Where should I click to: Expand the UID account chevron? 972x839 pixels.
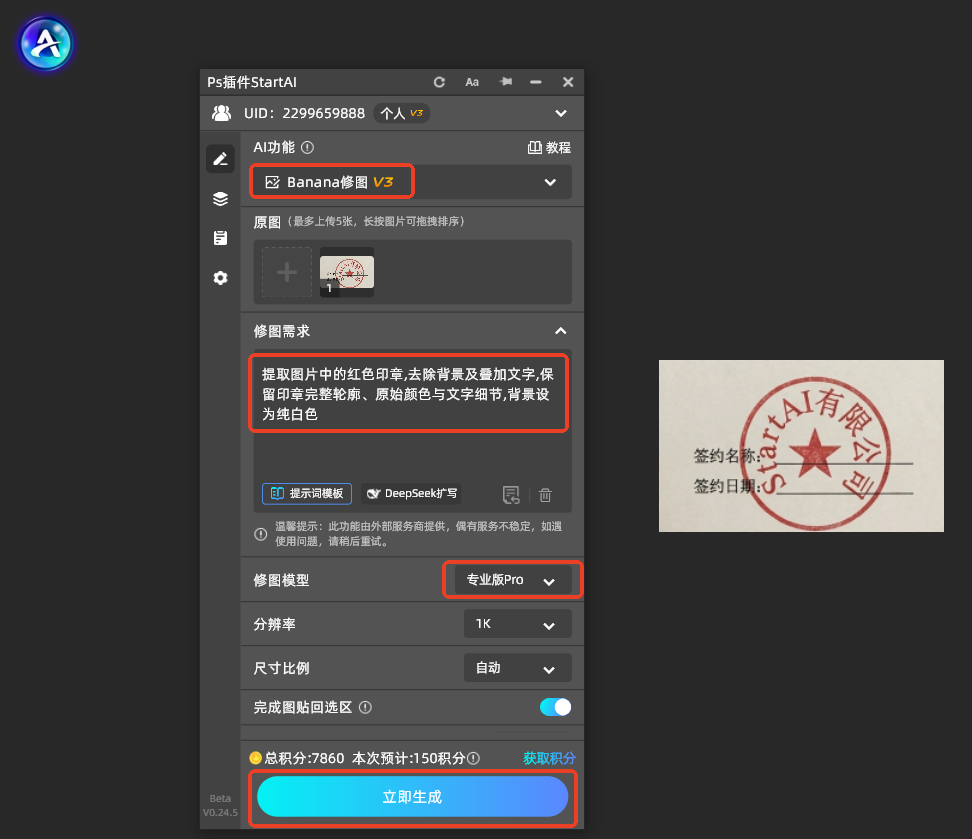tap(561, 113)
